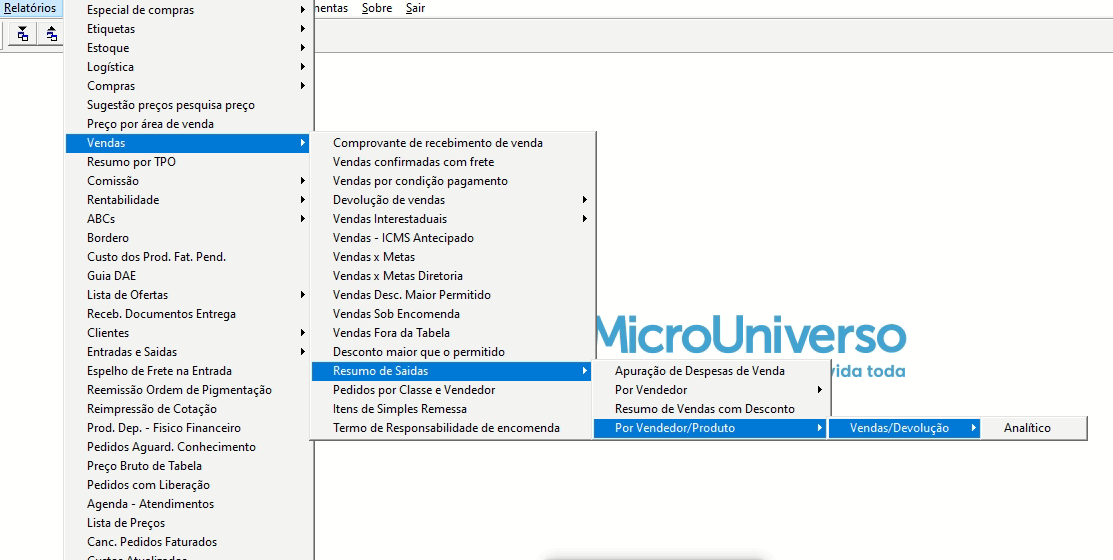Click the expand-all tree toolbar icon
Screen dimensions: 1113x560
click(x=23, y=33)
